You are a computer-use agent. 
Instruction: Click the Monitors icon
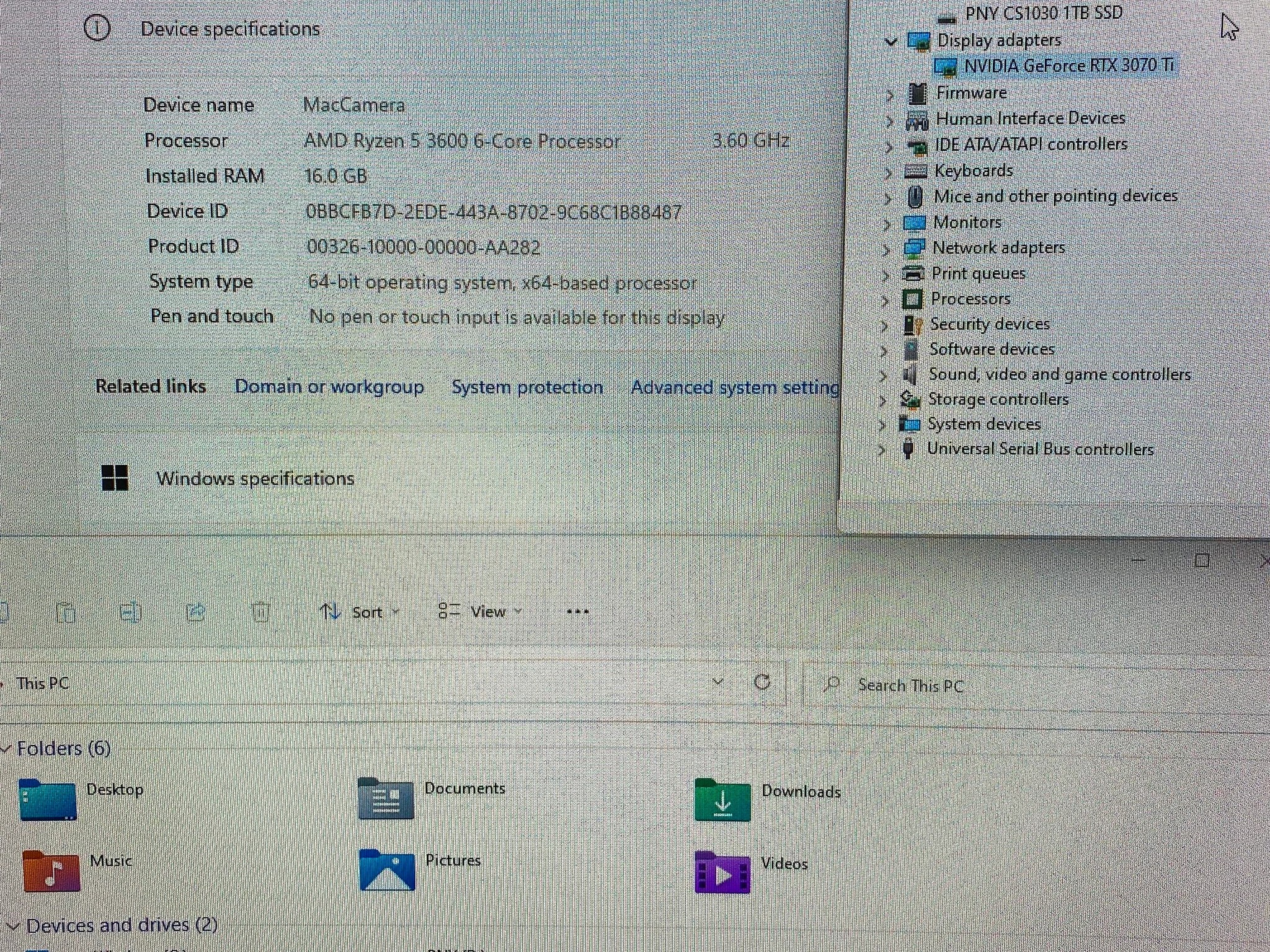click(x=914, y=223)
